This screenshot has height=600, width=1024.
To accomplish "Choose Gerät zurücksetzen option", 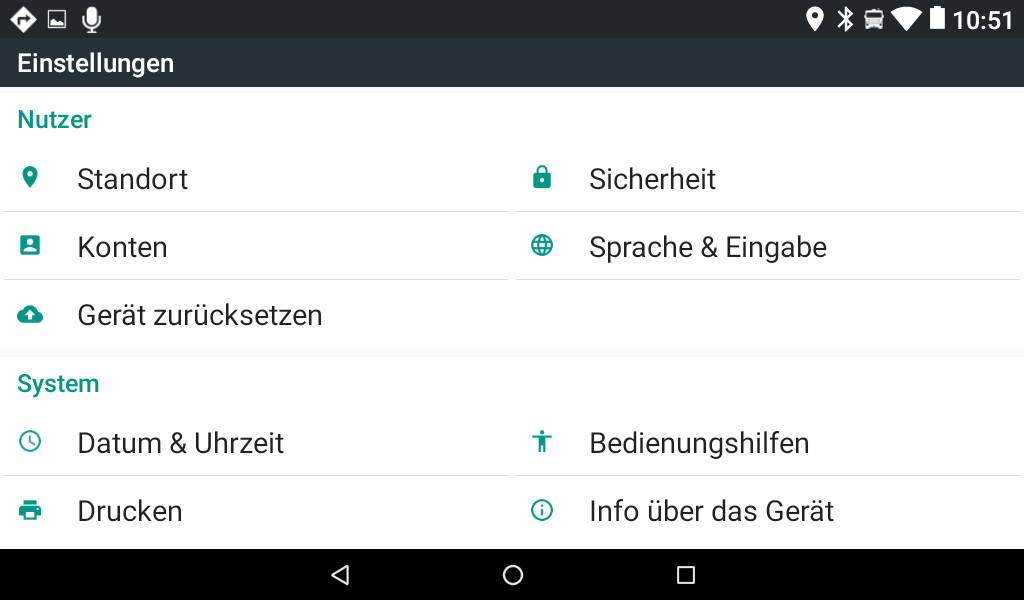I will [200, 315].
